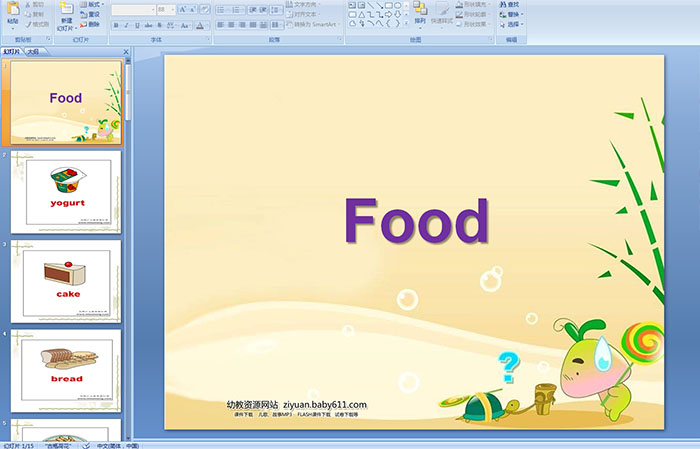This screenshot has height=449, width=700.
Task: Select the Left Brace shape
Action: pyautogui.click(x=388, y=23)
